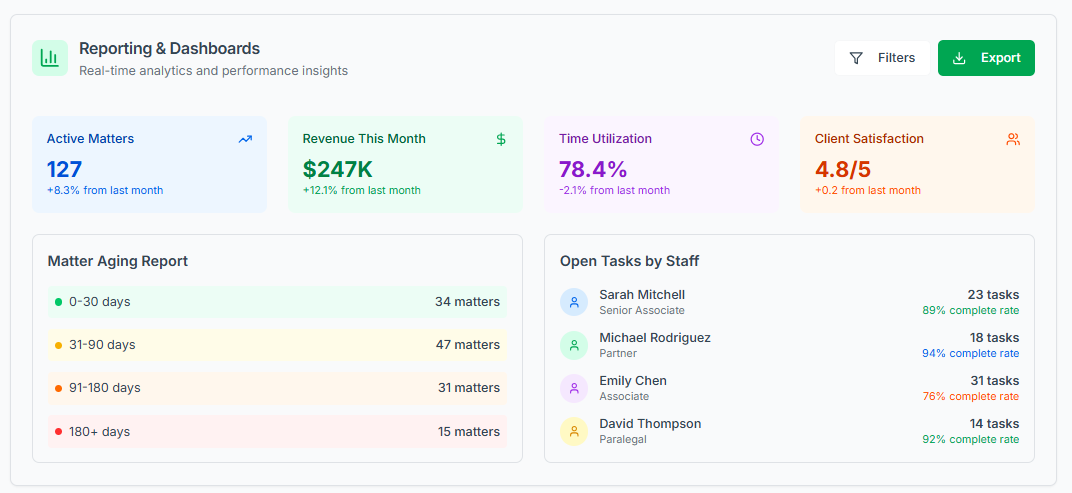The width and height of the screenshot is (1072, 493).
Task: Click David Thompson's yellow avatar icon
Action: 574,431
